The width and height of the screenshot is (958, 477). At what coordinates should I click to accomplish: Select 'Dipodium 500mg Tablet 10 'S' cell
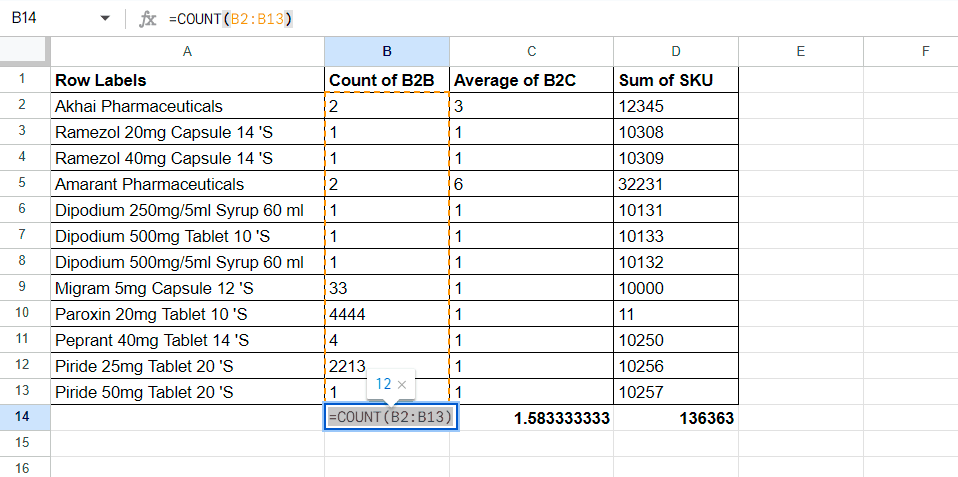tap(188, 236)
